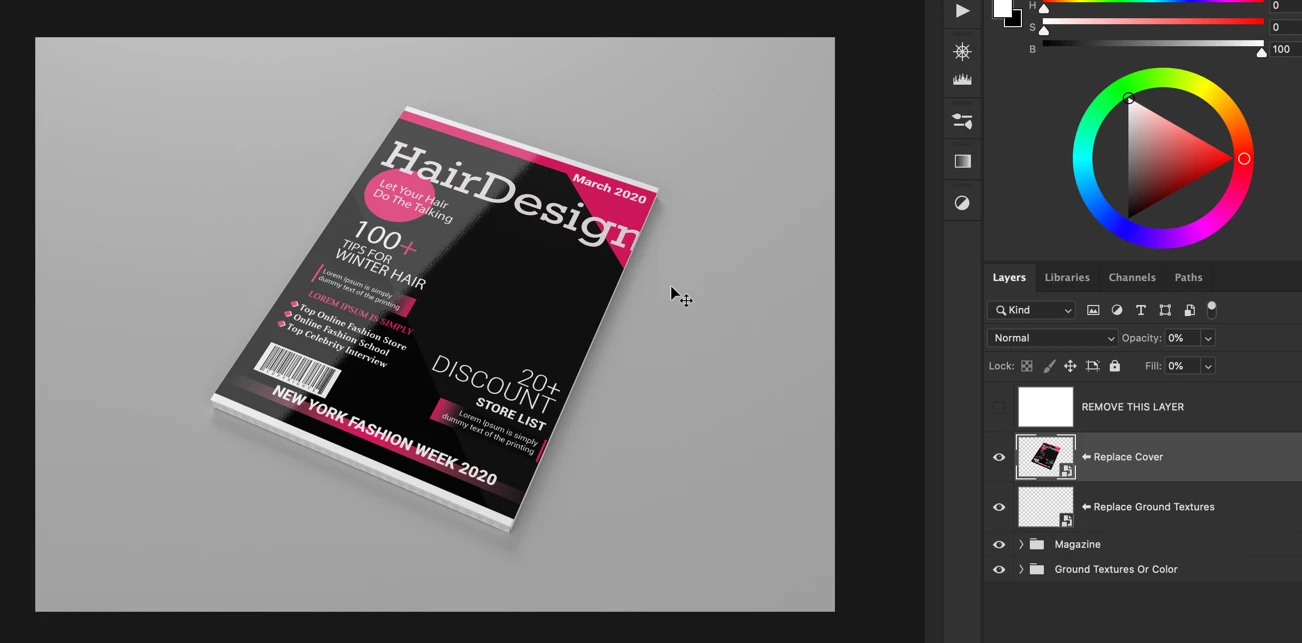
Task: Click the Opacity label
Action: pos(1141,338)
